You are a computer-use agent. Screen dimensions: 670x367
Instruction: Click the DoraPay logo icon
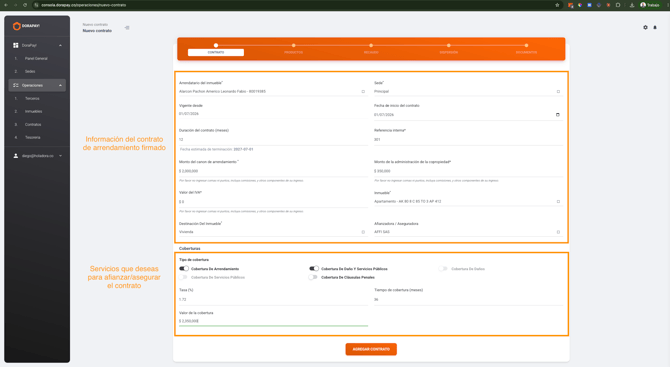17,26
